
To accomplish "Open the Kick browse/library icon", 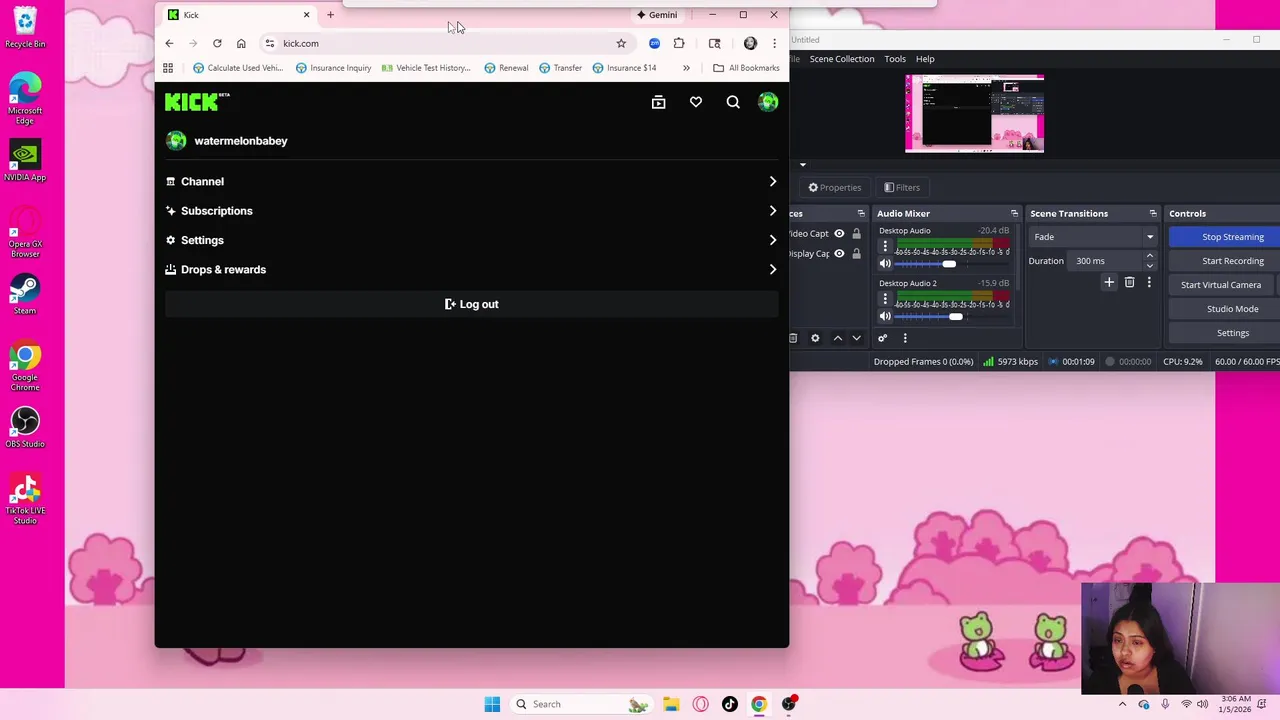I will point(658,102).
